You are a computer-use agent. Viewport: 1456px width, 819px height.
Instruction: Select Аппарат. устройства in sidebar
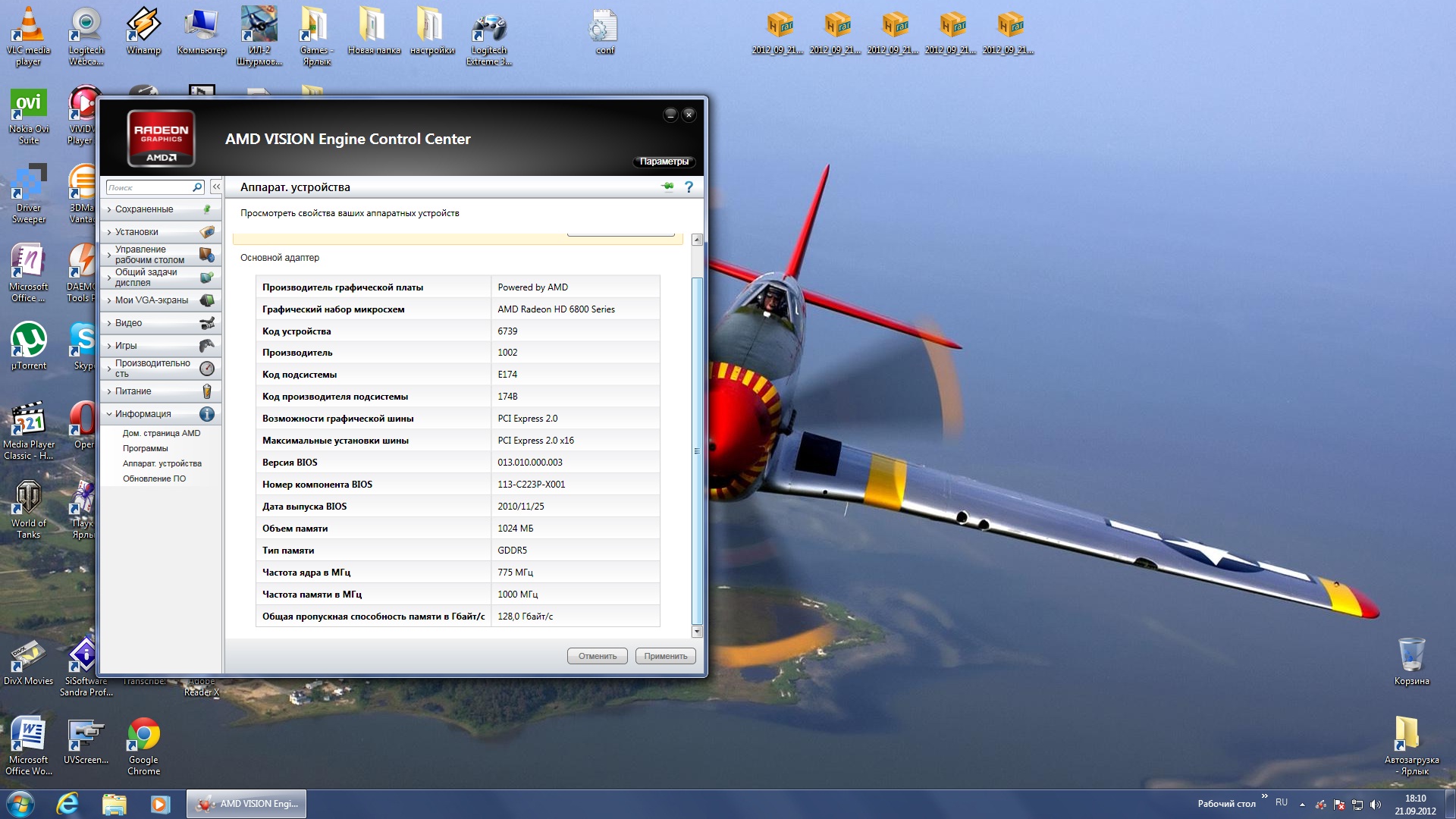click(x=162, y=463)
